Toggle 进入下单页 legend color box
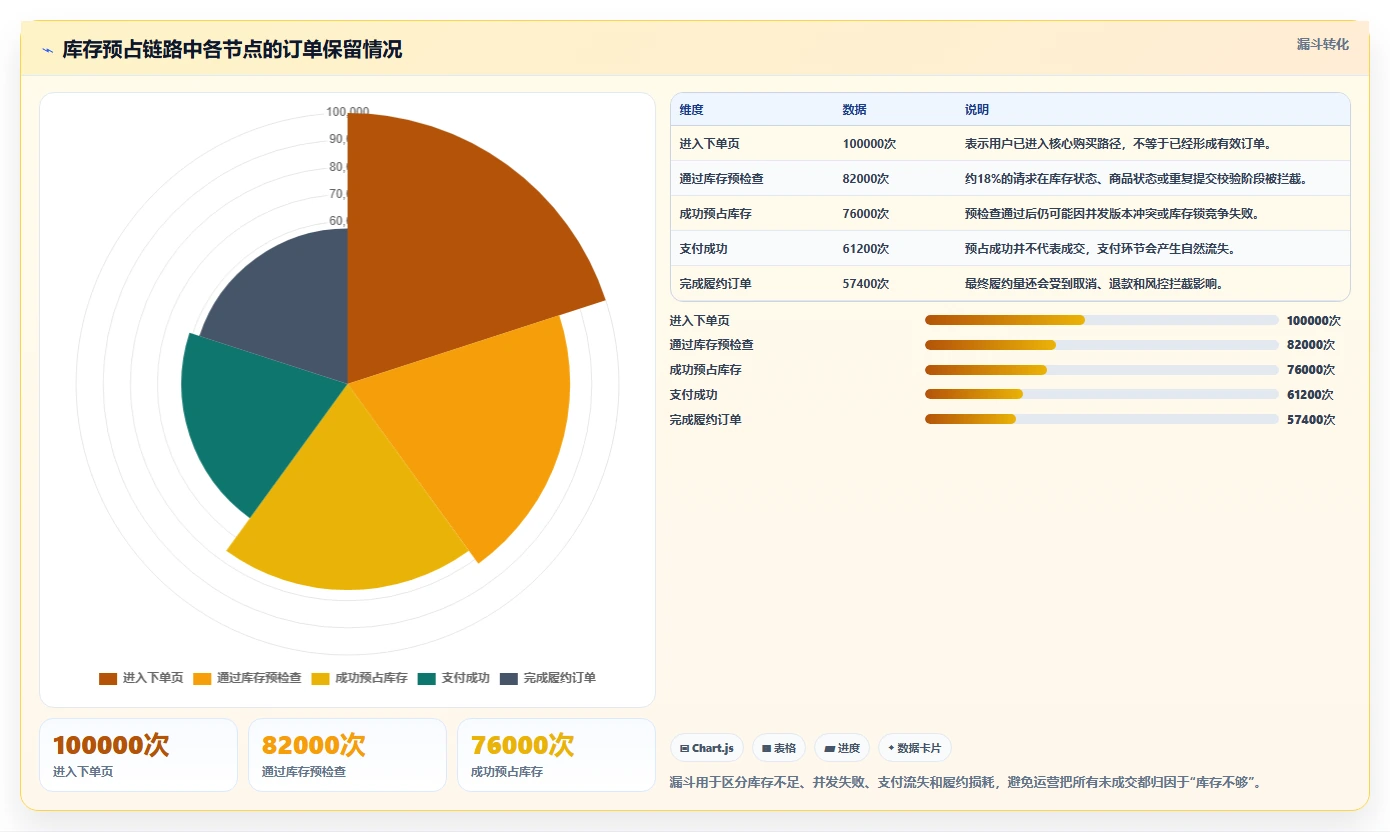The height and width of the screenshot is (832, 1390). click(108, 679)
